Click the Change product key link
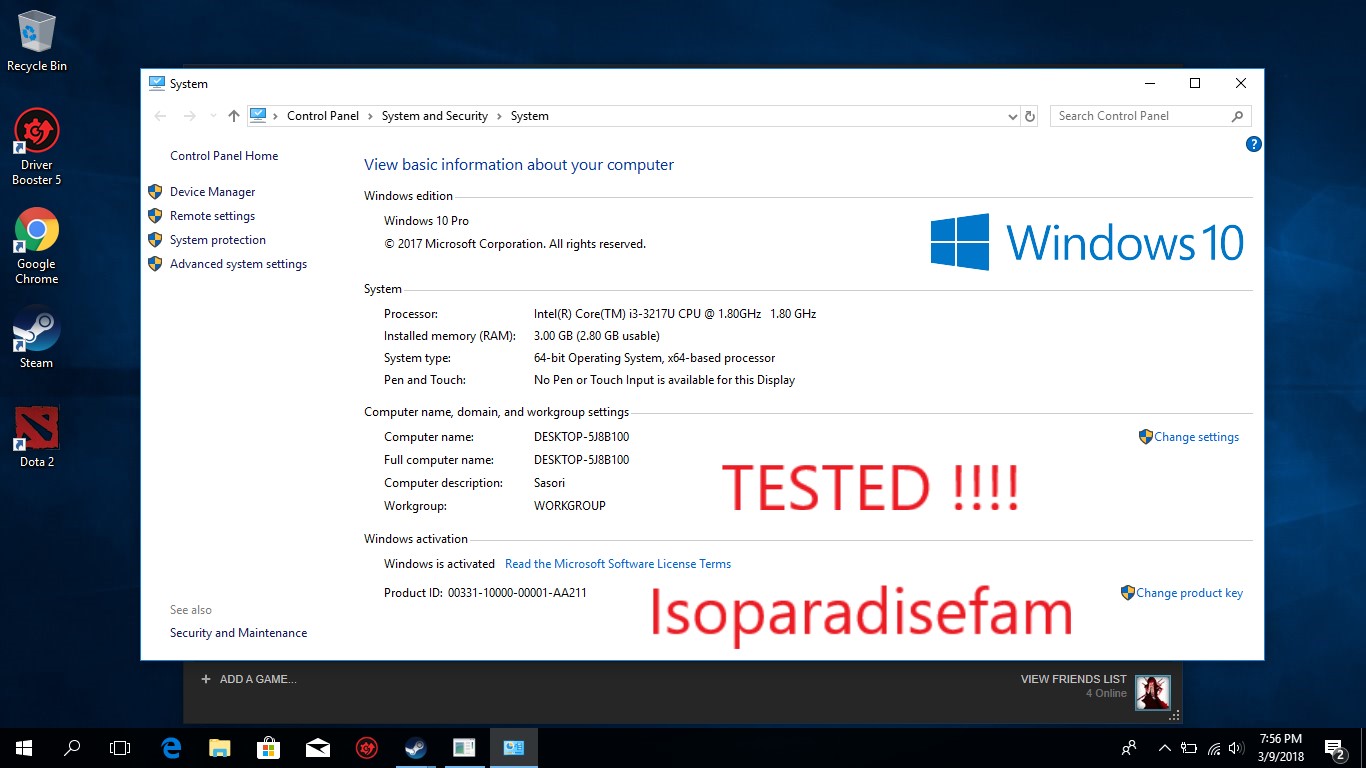The image size is (1366, 768). tap(1190, 592)
